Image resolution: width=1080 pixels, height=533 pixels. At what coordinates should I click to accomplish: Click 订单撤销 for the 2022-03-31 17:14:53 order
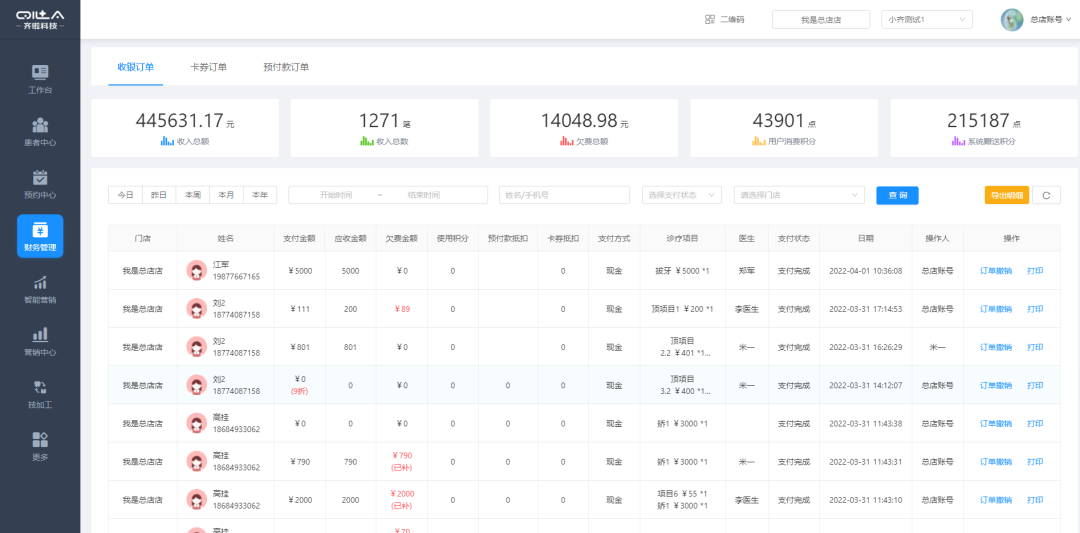[996, 309]
